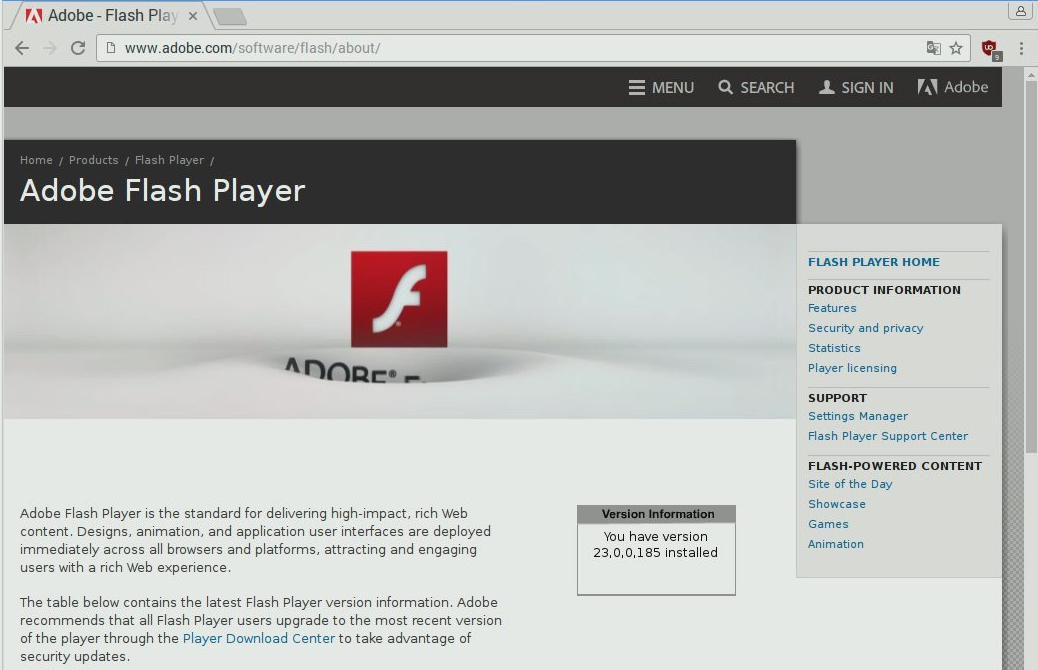This screenshot has height=670, width=1038.
Task: Open the Products breadcrumb link
Action: [93, 160]
